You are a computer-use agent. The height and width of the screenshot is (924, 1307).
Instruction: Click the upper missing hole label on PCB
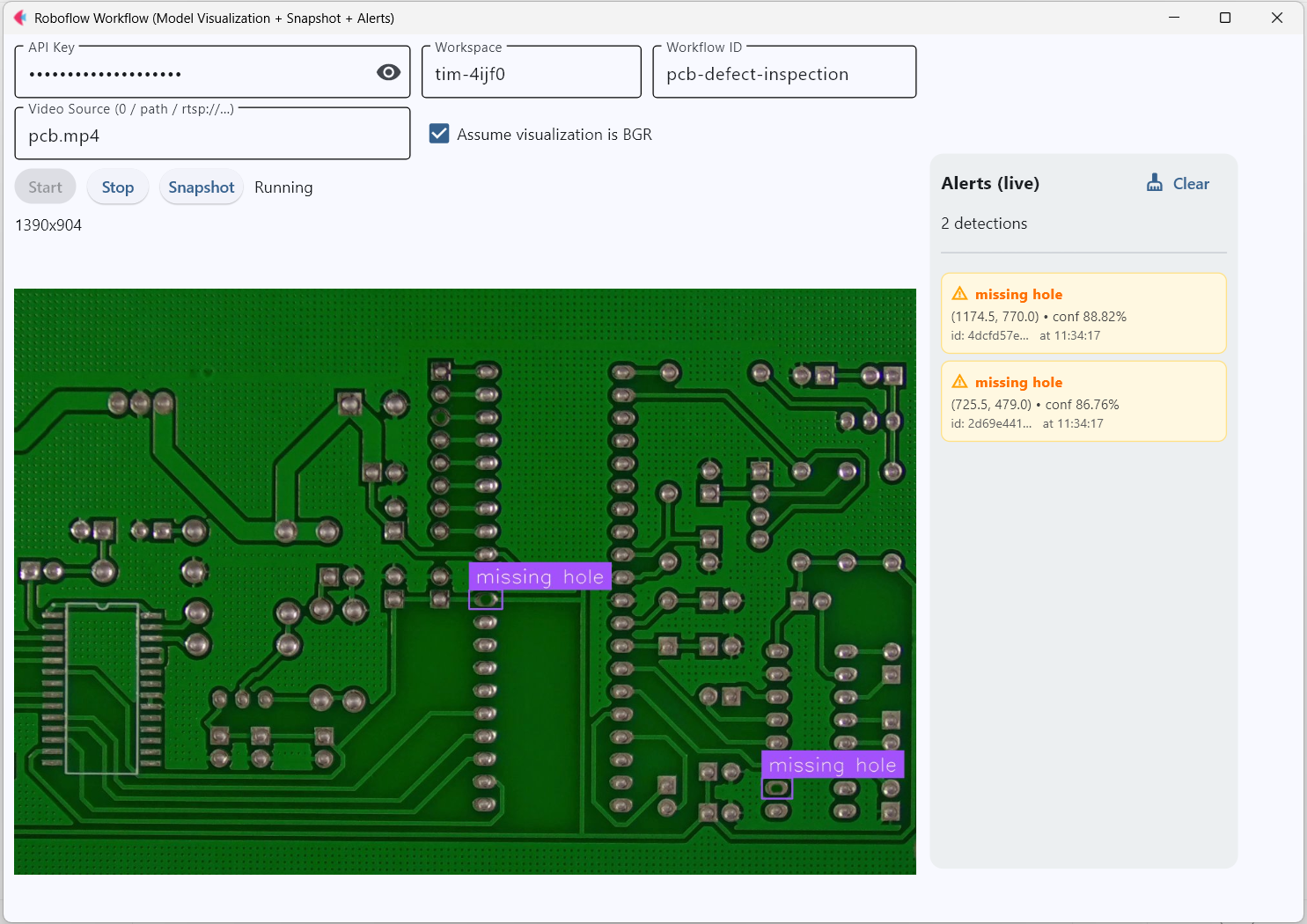(x=540, y=577)
